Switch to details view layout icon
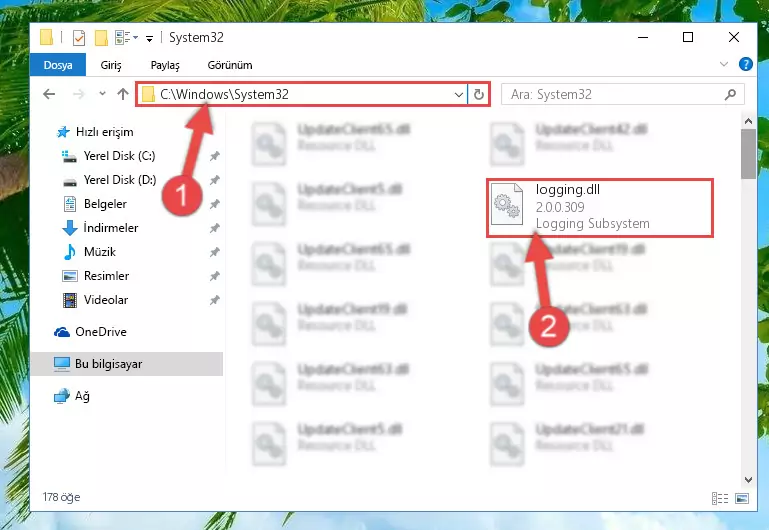The image size is (769, 530). (x=719, y=499)
